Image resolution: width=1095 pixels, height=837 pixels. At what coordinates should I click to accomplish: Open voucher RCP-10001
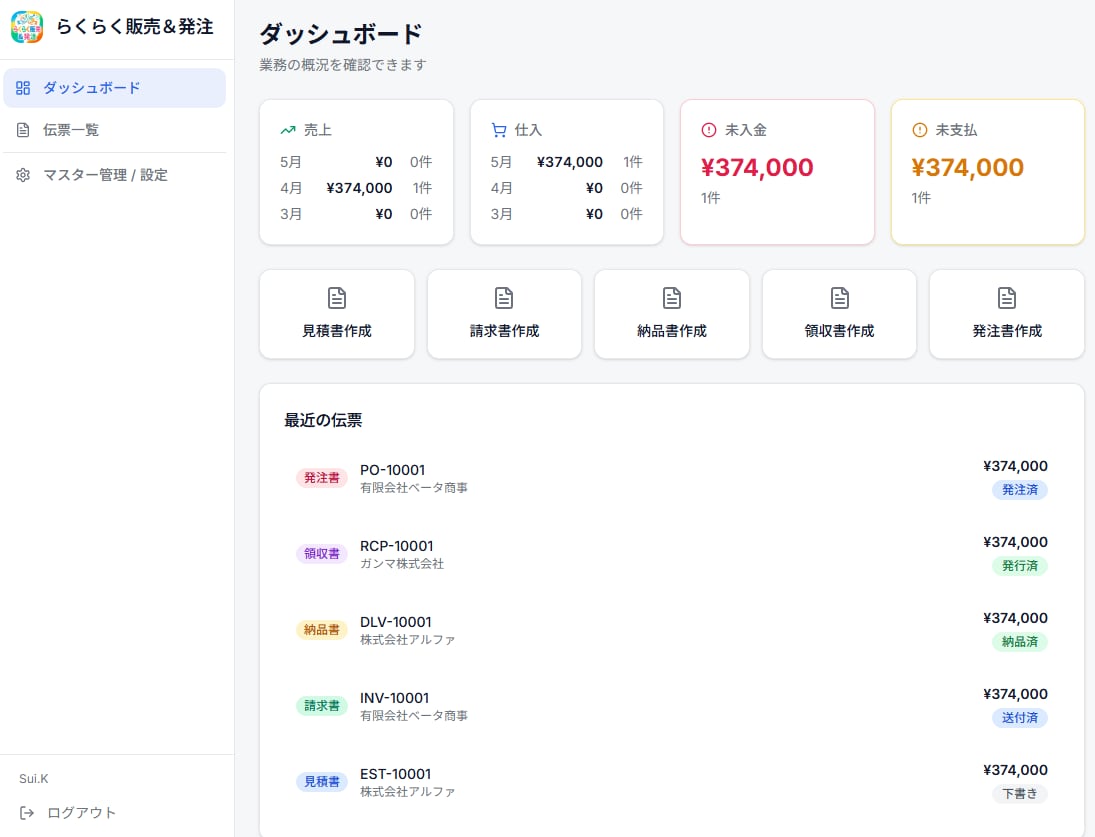672,554
